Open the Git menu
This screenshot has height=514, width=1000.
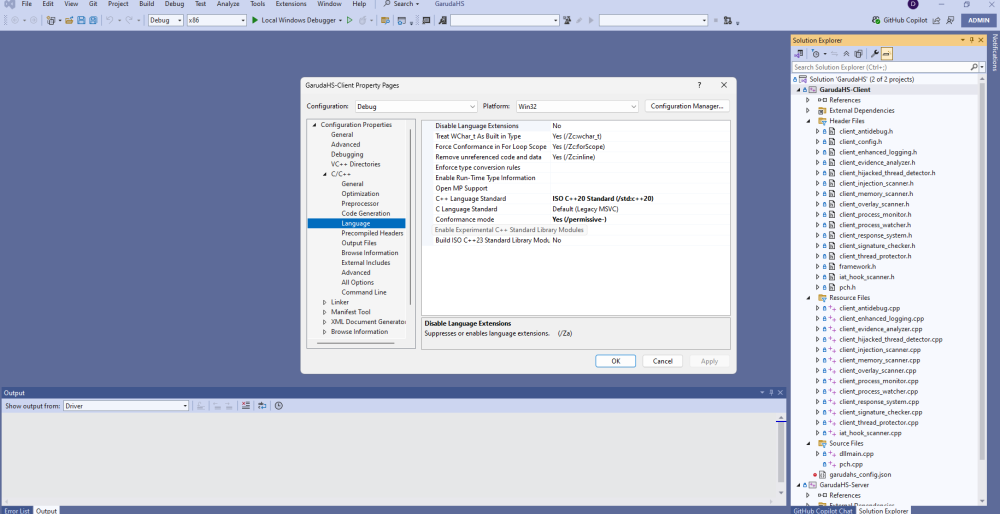[x=93, y=4]
